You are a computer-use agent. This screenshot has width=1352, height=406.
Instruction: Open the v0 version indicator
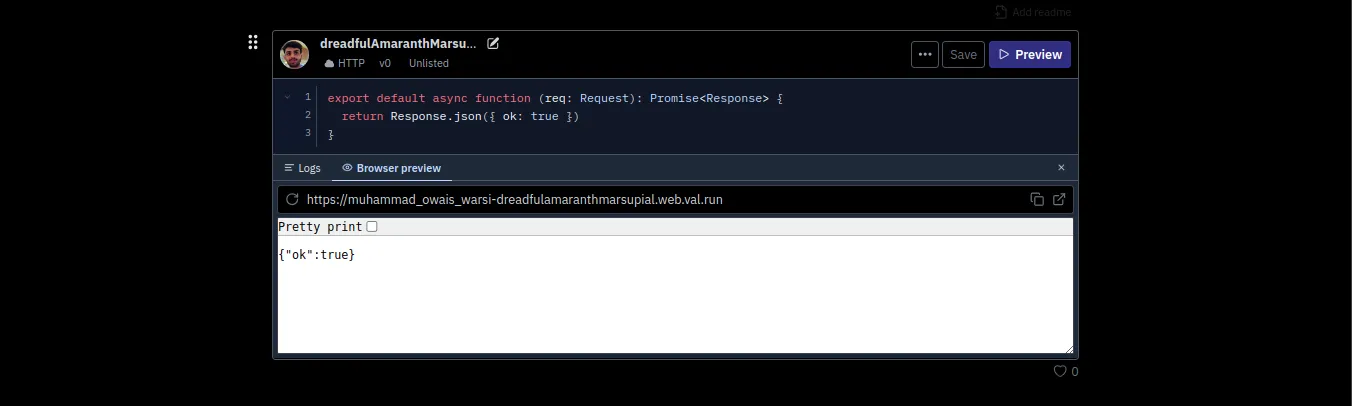385,63
